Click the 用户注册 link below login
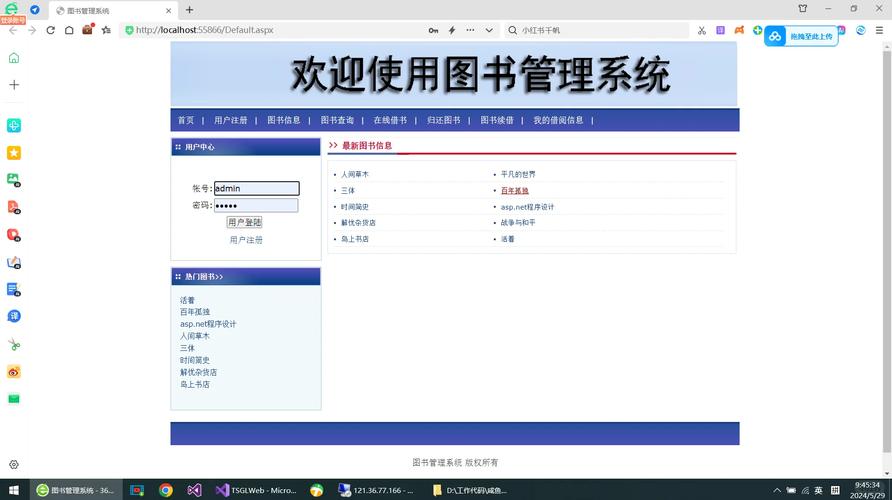Screen dimensions: 892x500 [246, 240]
